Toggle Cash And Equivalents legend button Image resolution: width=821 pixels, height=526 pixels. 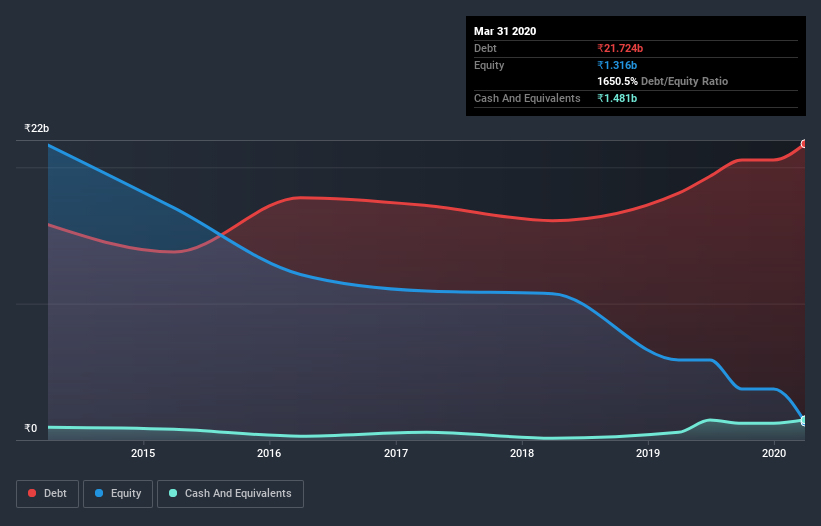point(230,494)
